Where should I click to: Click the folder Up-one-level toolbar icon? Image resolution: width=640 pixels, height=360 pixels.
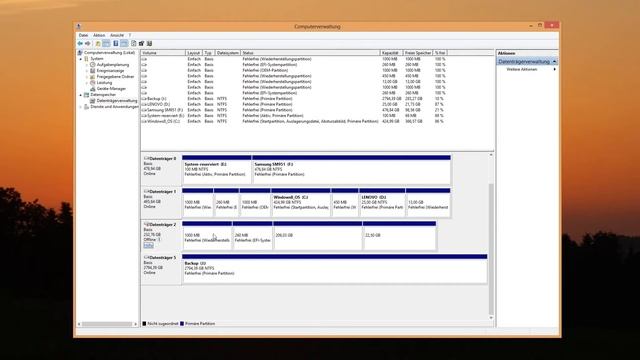pyautogui.click(x=98, y=43)
